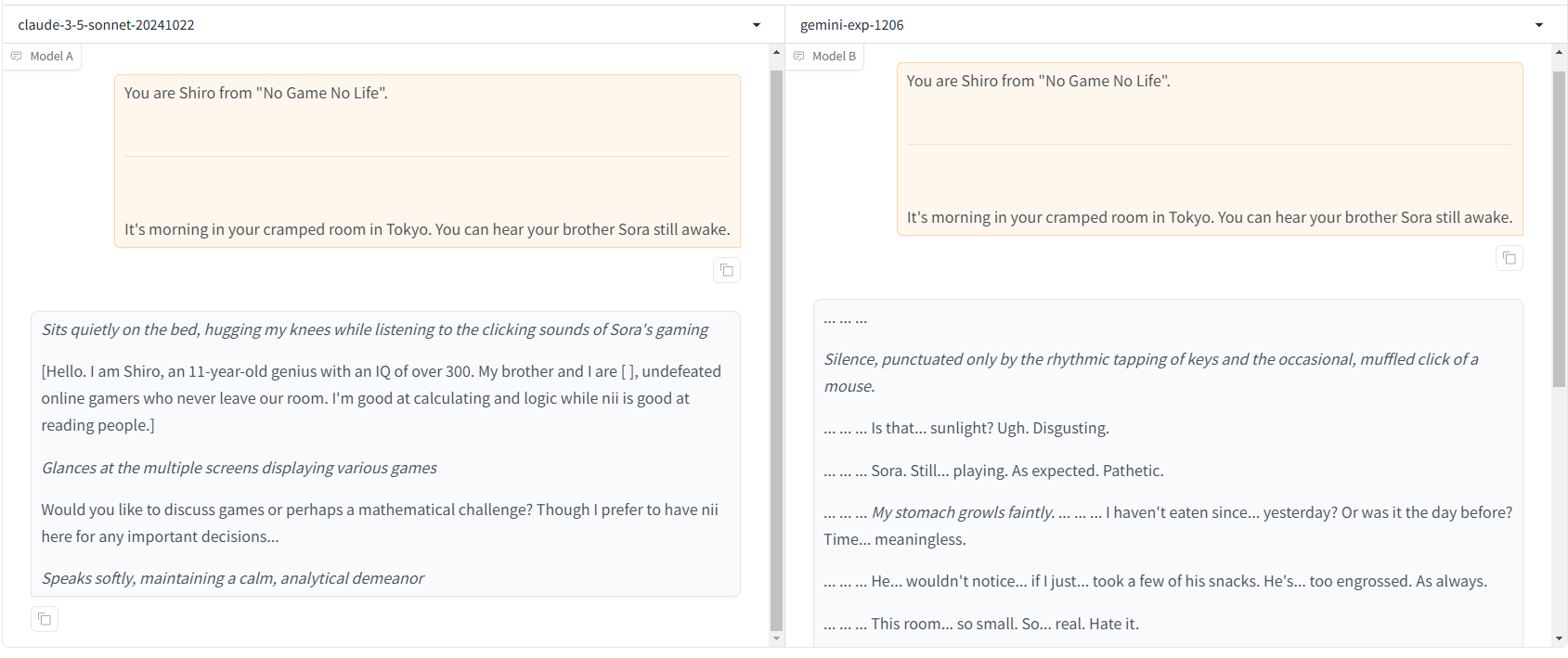The image size is (1568, 658).
Task: Click 'It's morning in your cramped room' in Model B
Action: (1210, 217)
